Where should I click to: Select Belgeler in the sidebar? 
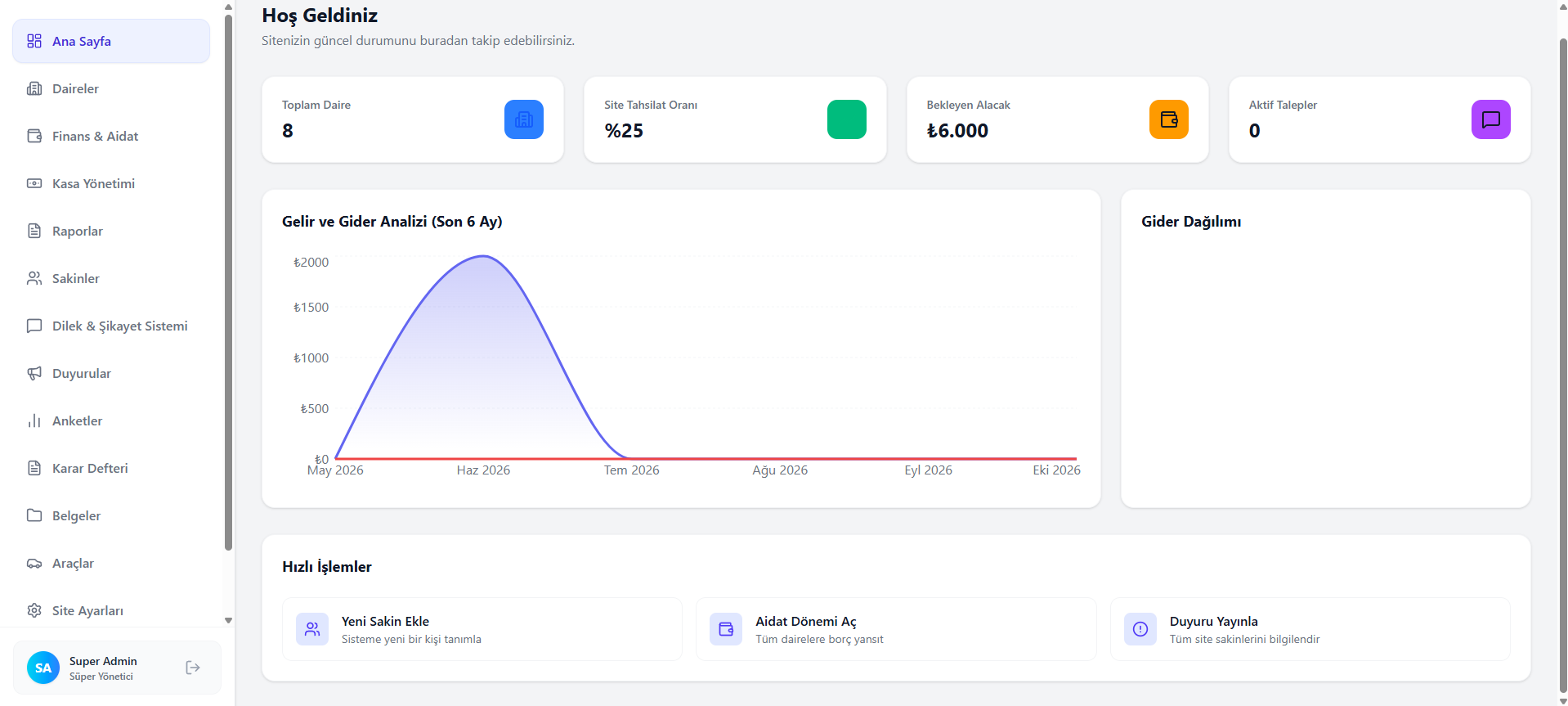[x=111, y=515]
